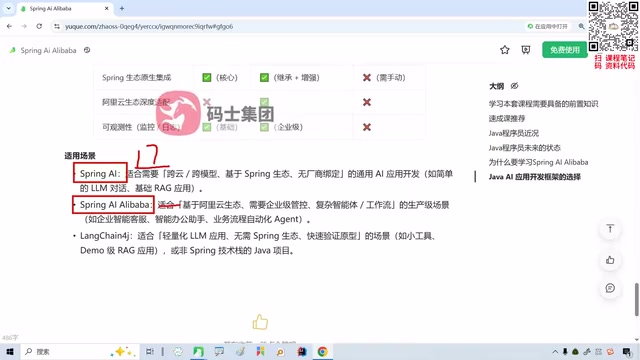The height and width of the screenshot is (360, 640).
Task: Click the yuque.com address bar URL
Action: coord(149,26)
